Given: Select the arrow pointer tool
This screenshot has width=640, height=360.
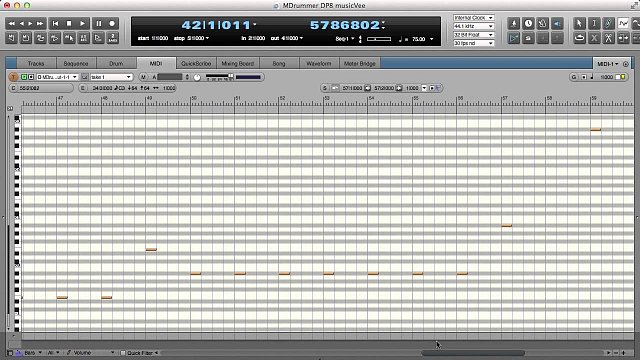Looking at the screenshot, I should pos(579,24).
